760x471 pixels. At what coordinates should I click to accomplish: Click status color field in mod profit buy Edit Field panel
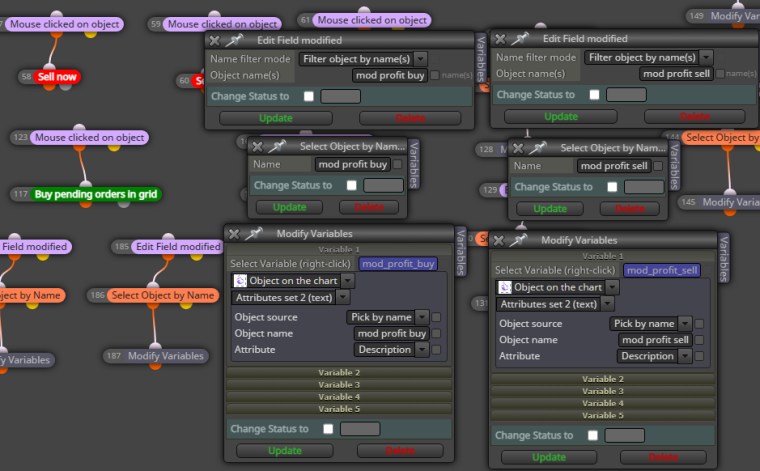341,96
